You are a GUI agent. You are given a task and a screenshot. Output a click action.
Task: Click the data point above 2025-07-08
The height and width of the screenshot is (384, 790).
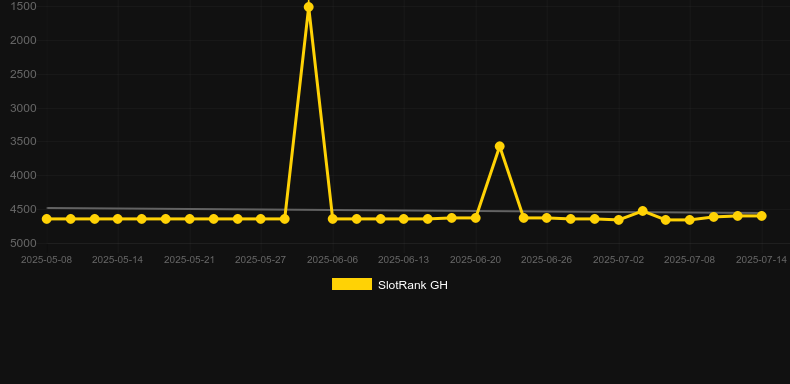(690, 220)
